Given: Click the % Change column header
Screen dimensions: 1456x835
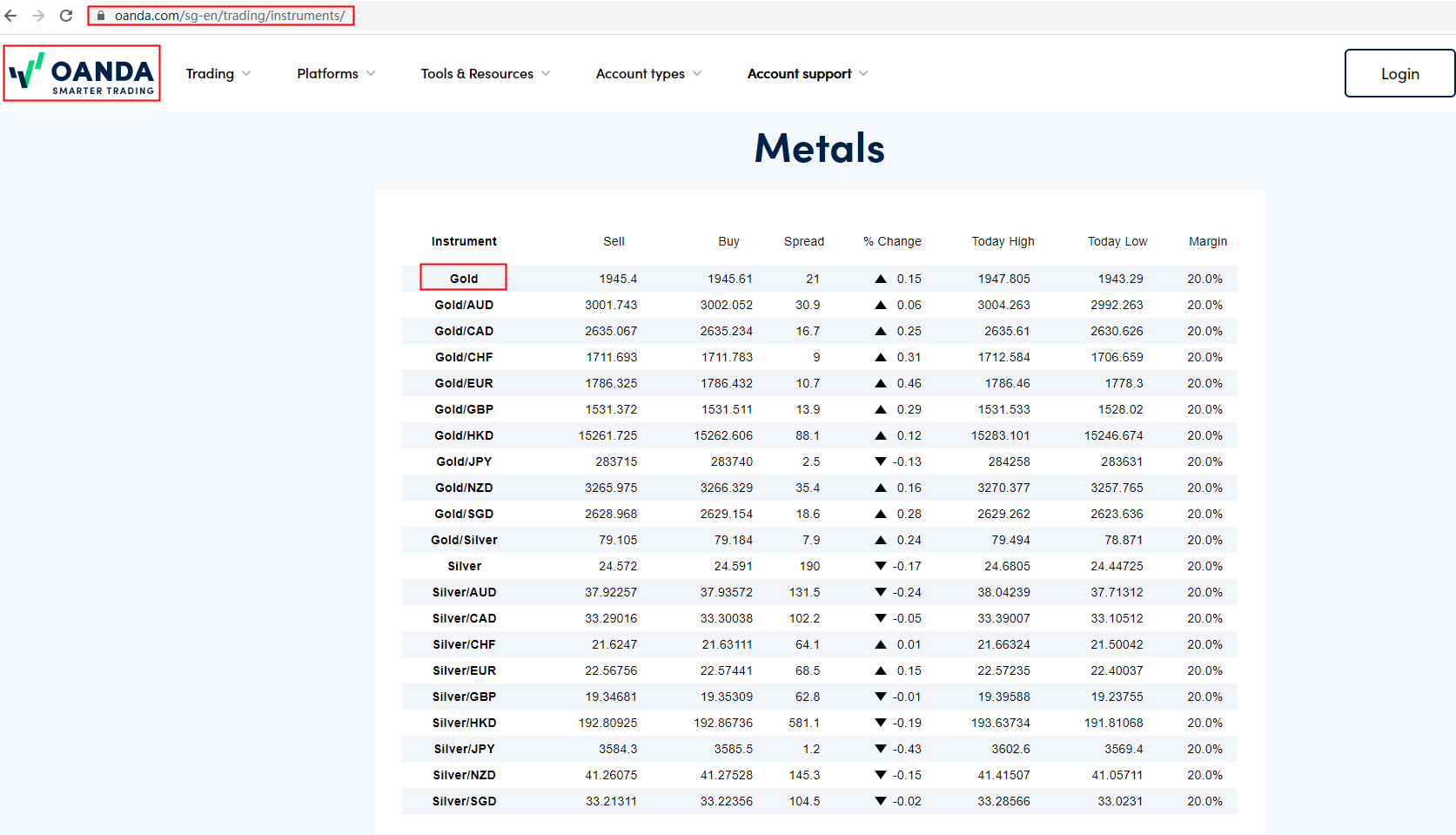Looking at the screenshot, I should pos(892,241).
